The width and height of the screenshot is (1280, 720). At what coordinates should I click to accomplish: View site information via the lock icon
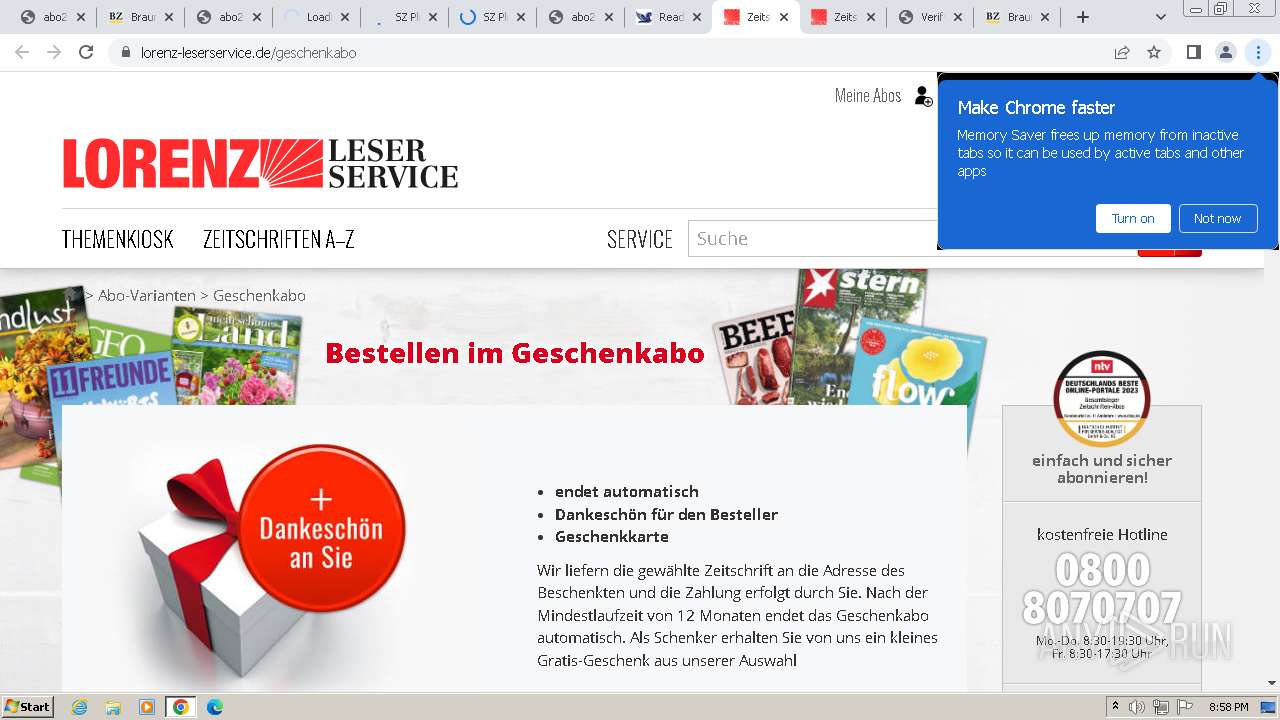coord(126,52)
